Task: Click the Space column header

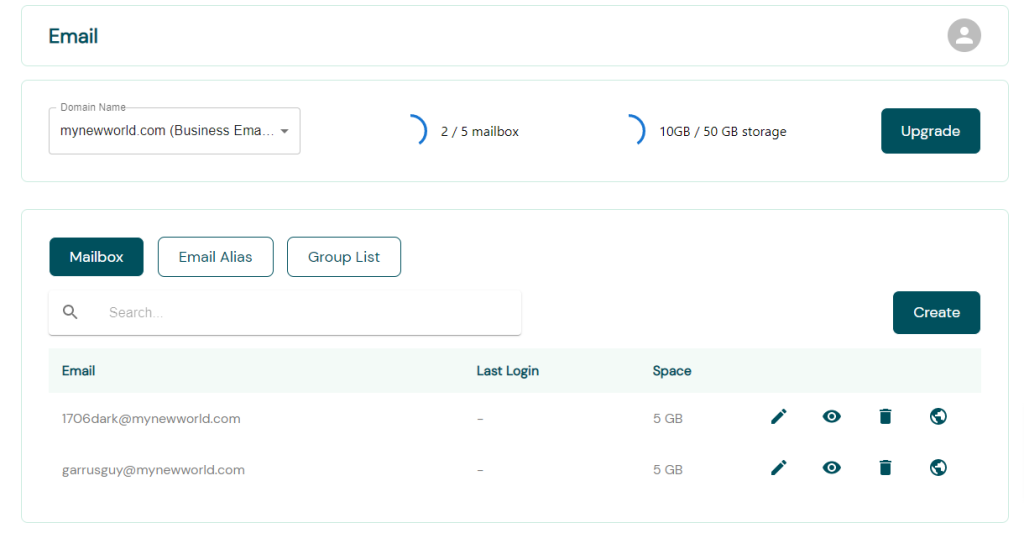Action: click(671, 371)
